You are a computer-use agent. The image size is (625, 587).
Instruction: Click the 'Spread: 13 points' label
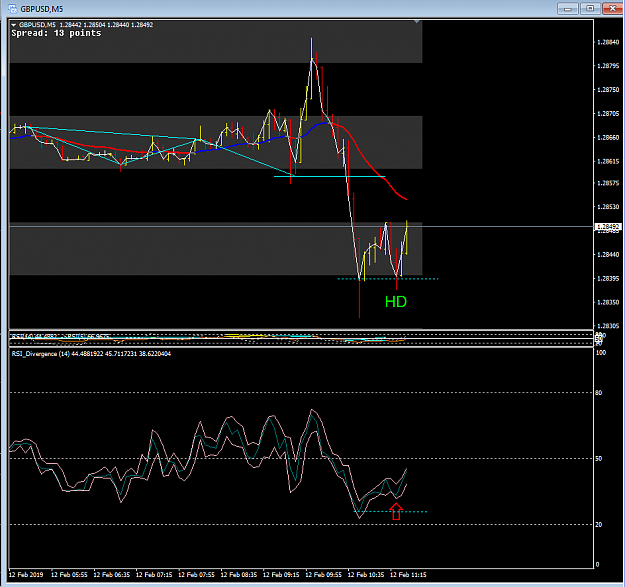click(56, 33)
